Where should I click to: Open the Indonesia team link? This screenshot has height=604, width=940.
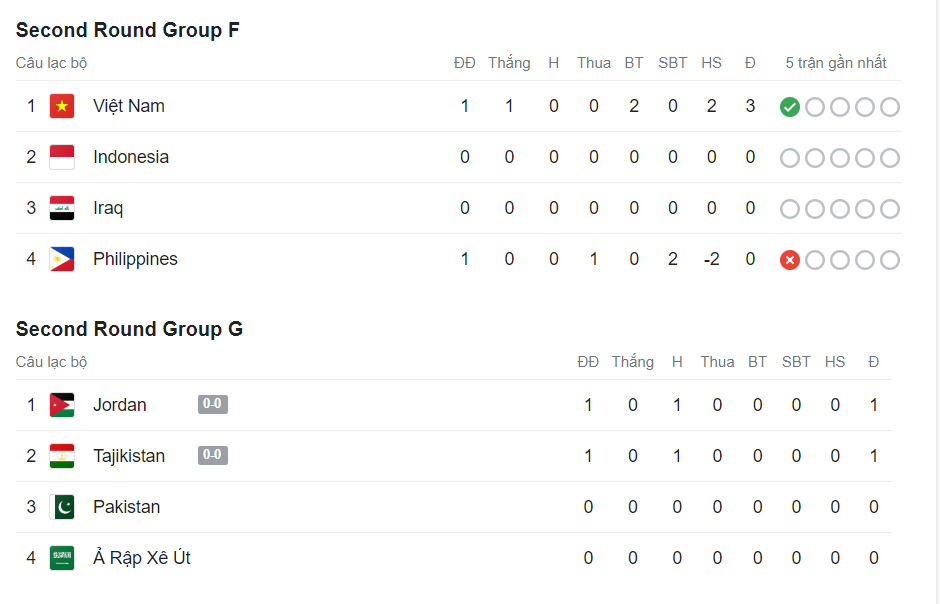pos(131,157)
